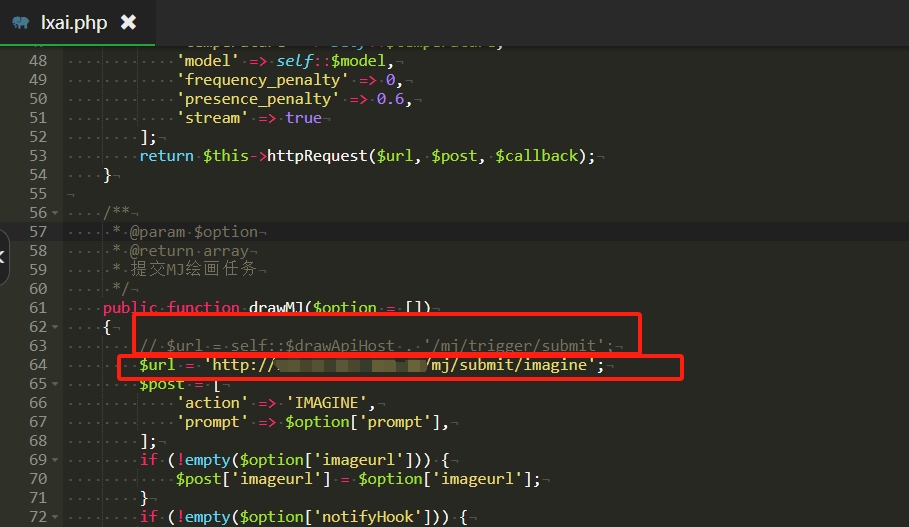
Task: Click the @param $option comment line
Action: click(x=193, y=232)
